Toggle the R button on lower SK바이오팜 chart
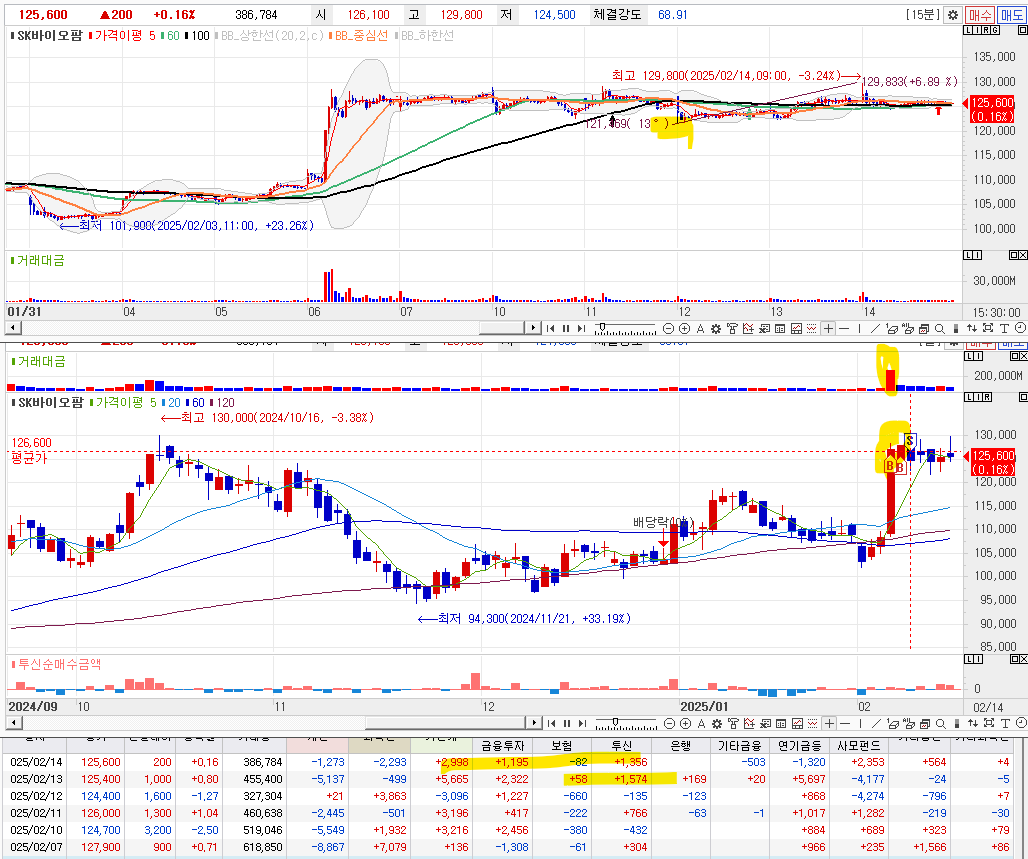 987,397
